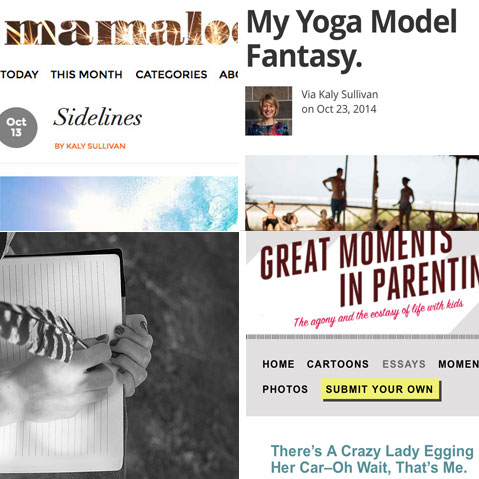The height and width of the screenshot is (479, 479).
Task: Click the yellow SUBMIT YOUR OWN button
Action: [x=380, y=389]
